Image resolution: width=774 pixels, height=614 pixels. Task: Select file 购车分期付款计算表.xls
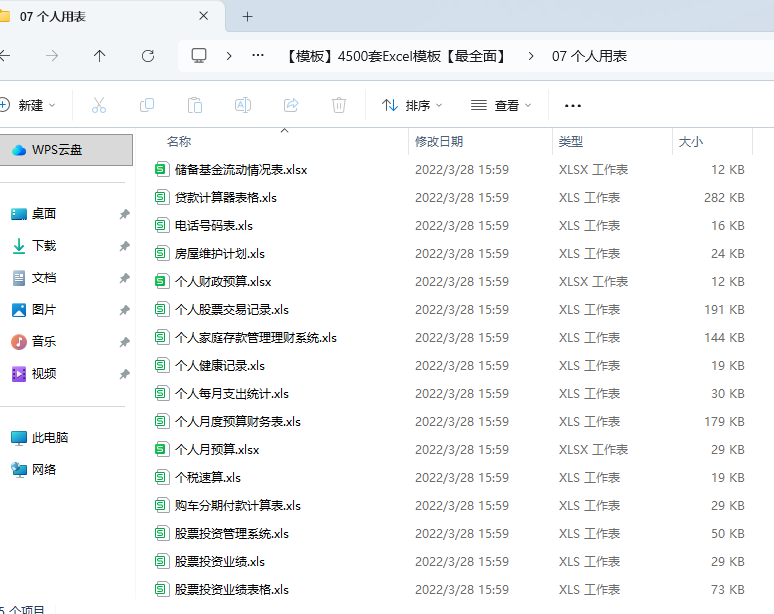pos(237,506)
